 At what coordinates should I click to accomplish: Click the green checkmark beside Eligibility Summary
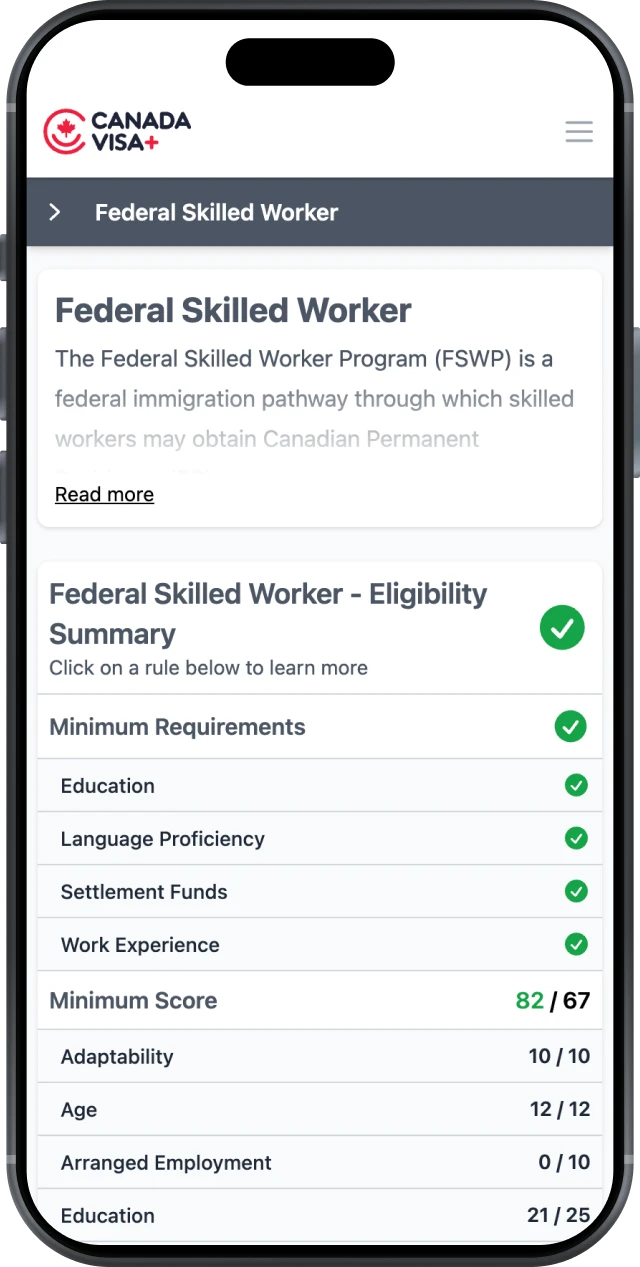[562, 628]
